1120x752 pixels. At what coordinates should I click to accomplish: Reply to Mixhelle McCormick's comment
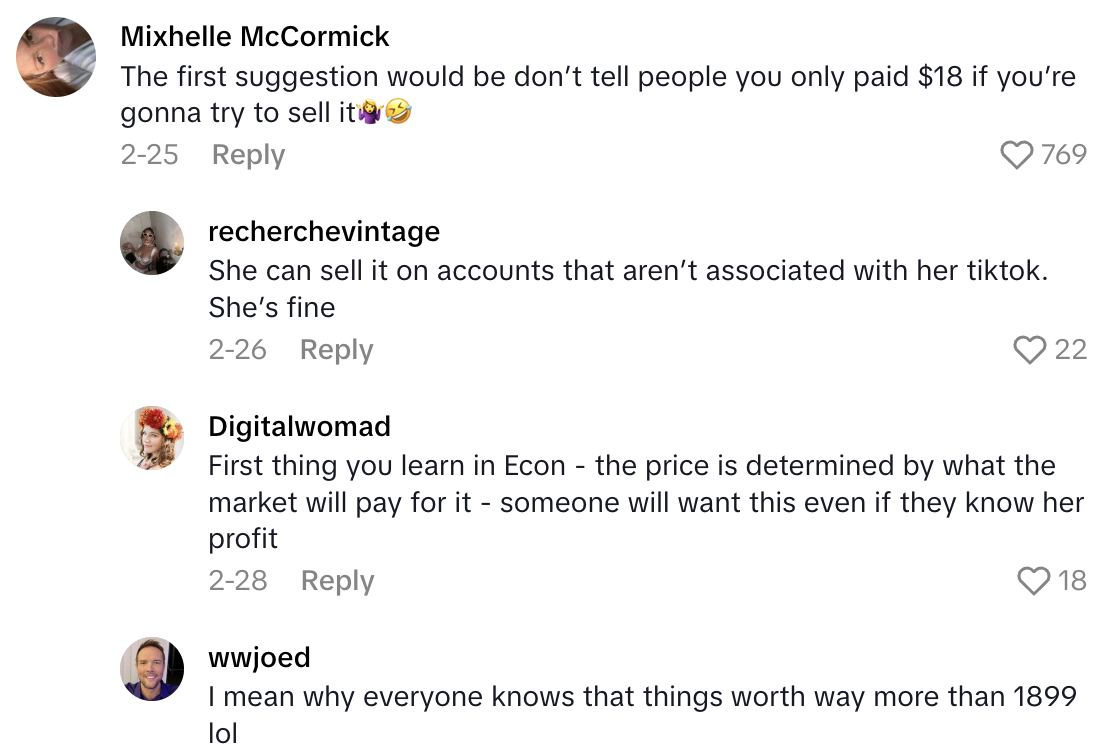click(x=248, y=155)
